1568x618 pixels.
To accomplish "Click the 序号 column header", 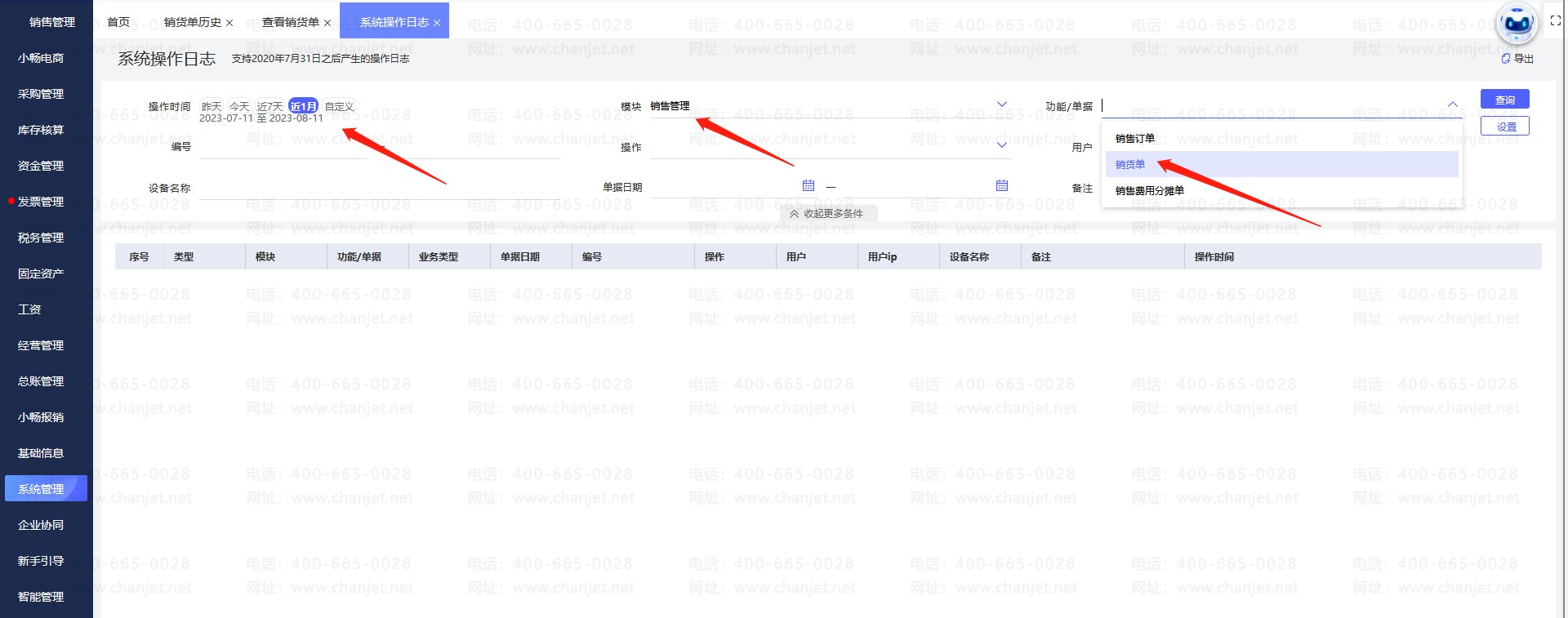I will pos(139,256).
